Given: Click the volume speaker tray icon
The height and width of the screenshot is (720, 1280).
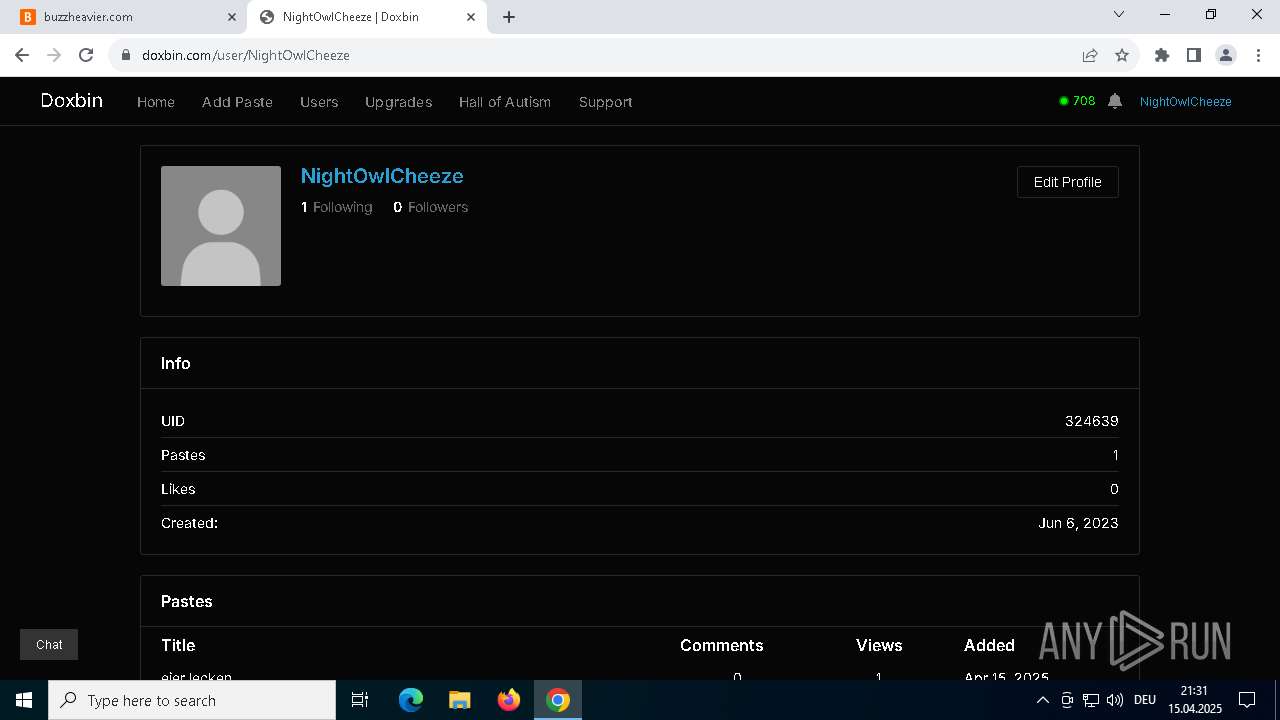Looking at the screenshot, I should click(1115, 700).
